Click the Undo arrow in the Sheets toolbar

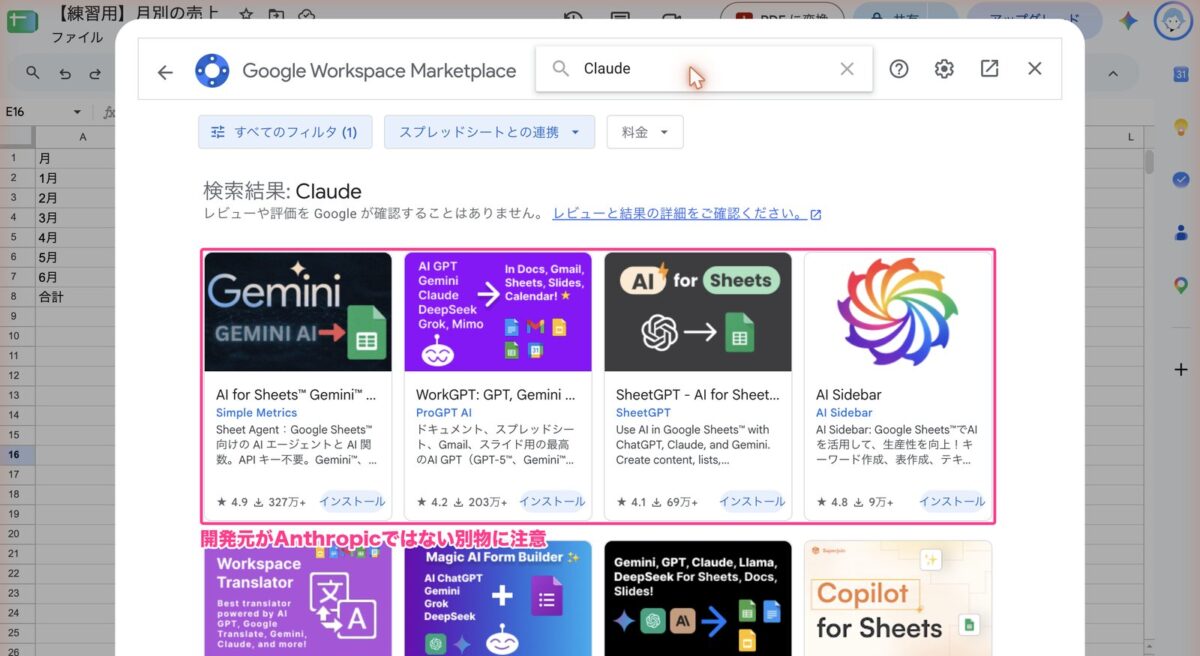65,73
